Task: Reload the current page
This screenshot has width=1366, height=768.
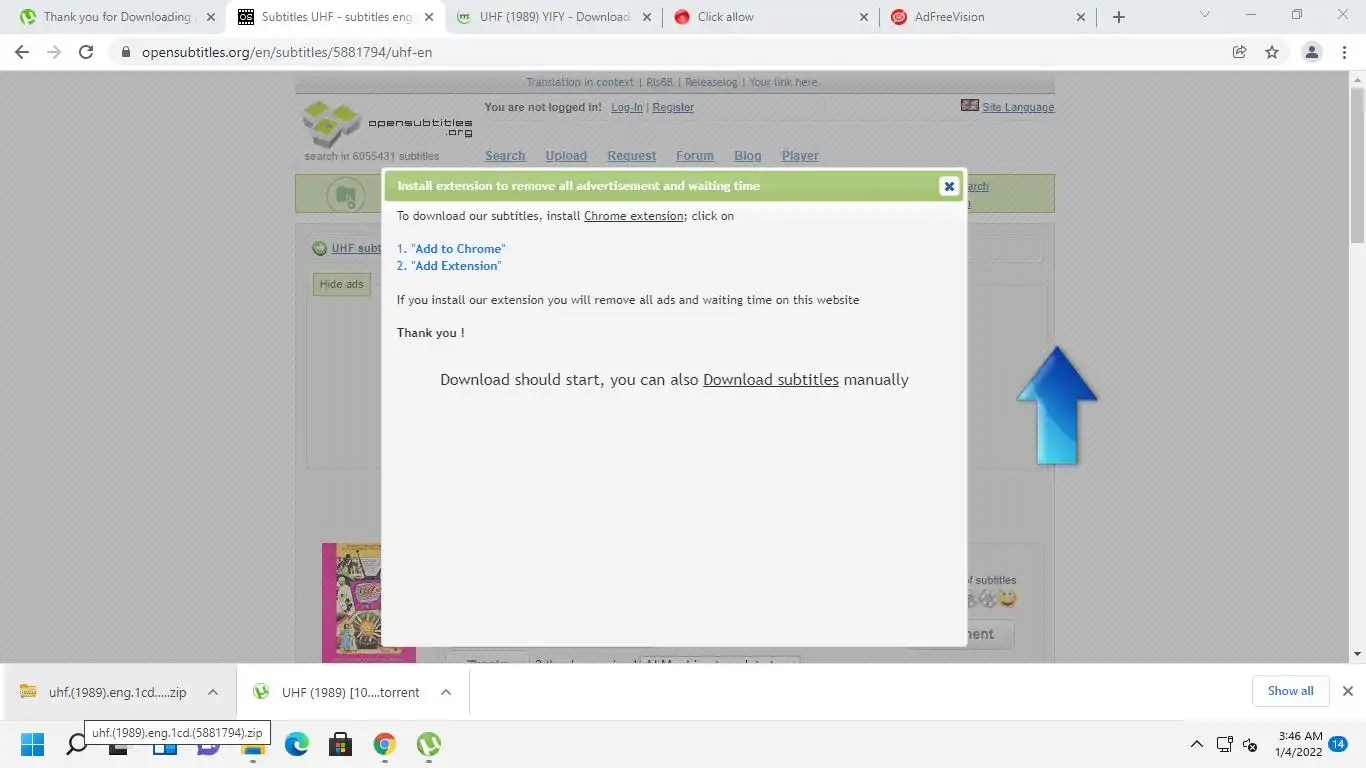Action: (x=86, y=52)
